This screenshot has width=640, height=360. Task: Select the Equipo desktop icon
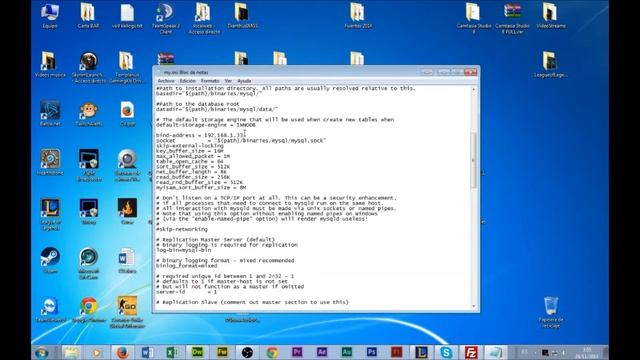(50, 16)
